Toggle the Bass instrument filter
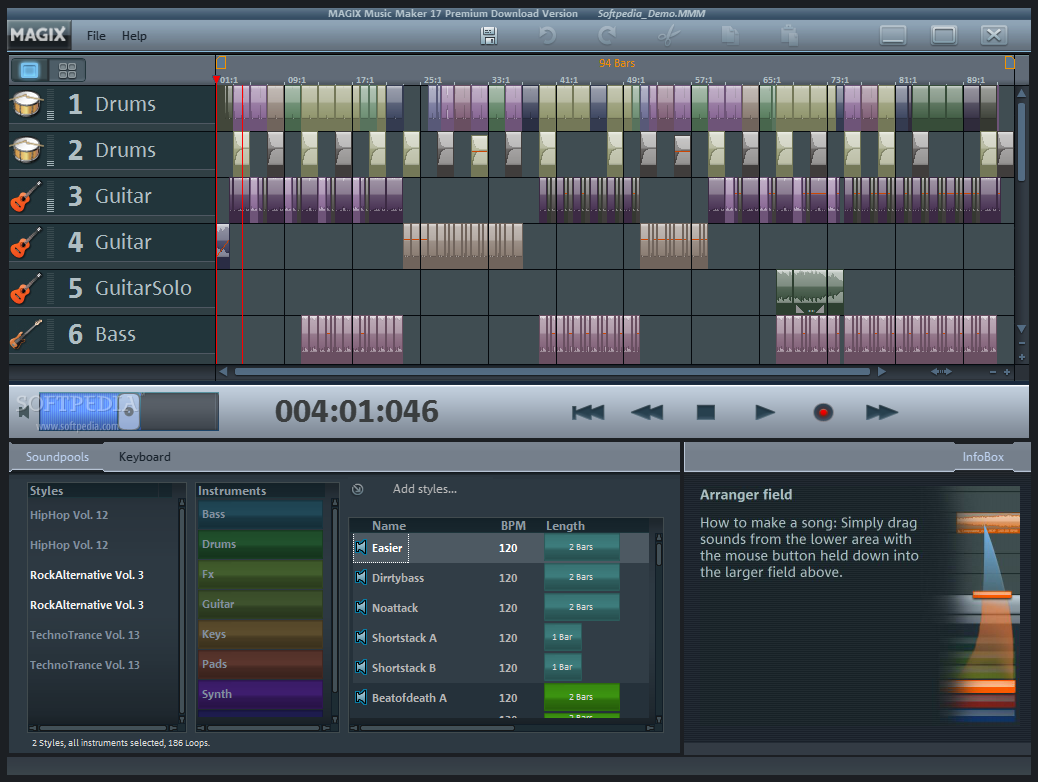Screen dimensions: 1038x782 [x=260, y=514]
